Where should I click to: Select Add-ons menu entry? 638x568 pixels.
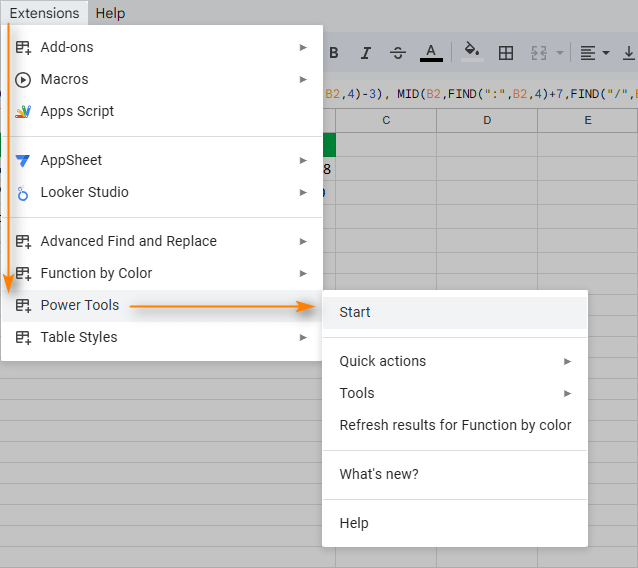tap(162, 47)
